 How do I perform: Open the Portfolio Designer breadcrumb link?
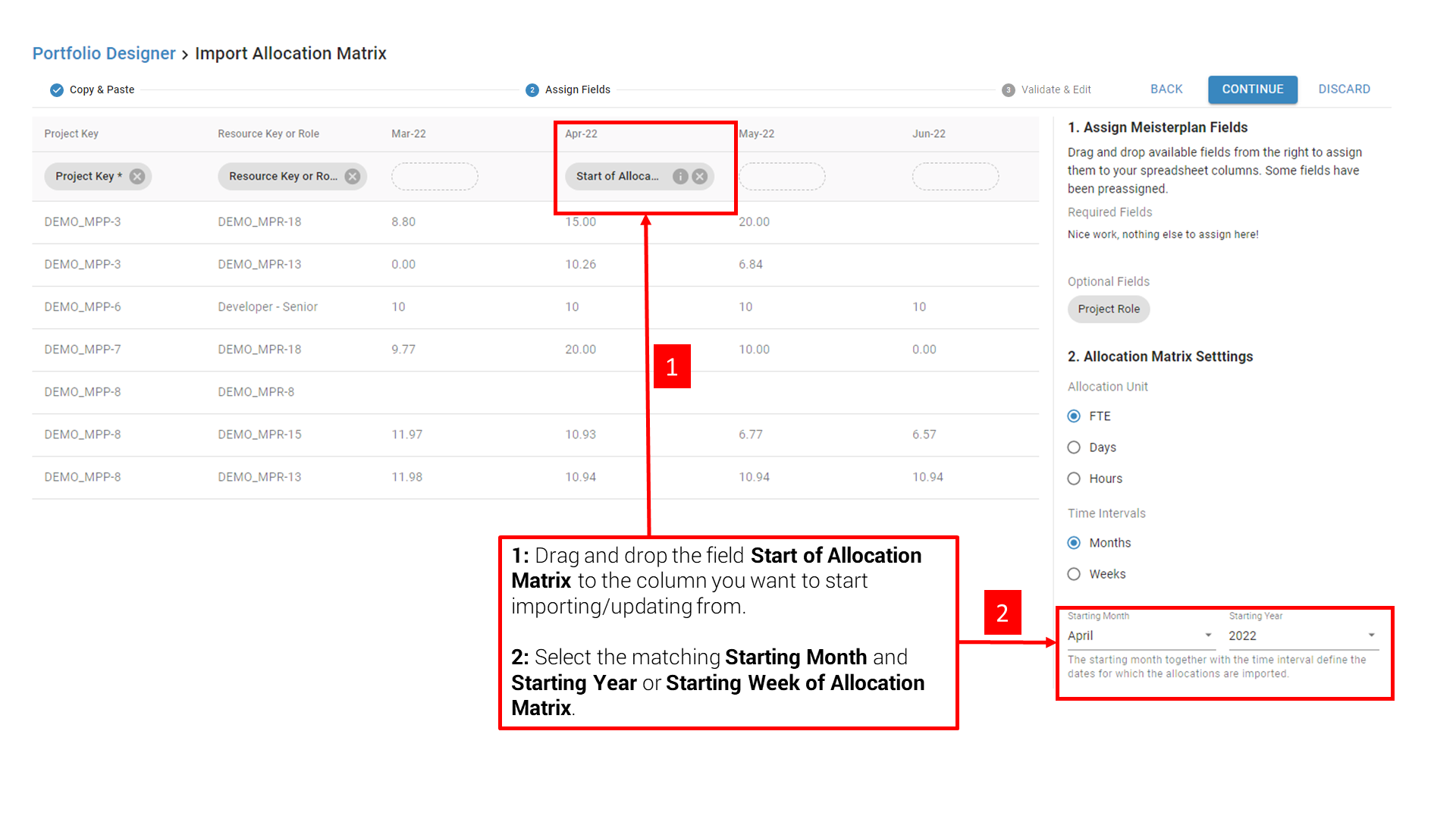tap(104, 53)
